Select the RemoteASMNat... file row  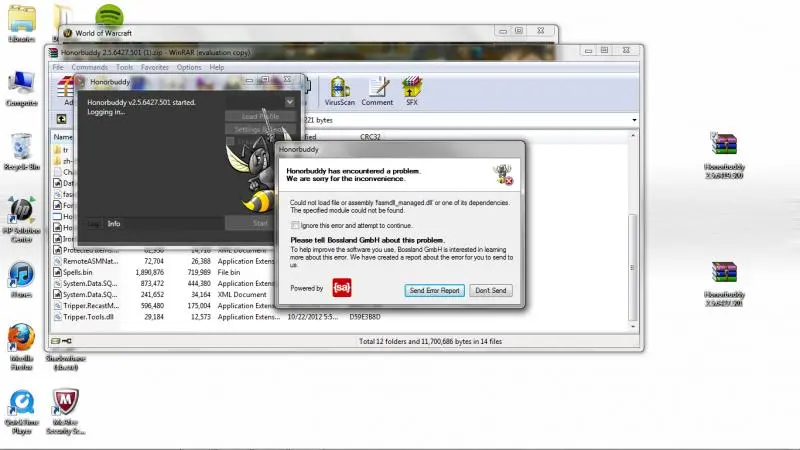pos(163,261)
